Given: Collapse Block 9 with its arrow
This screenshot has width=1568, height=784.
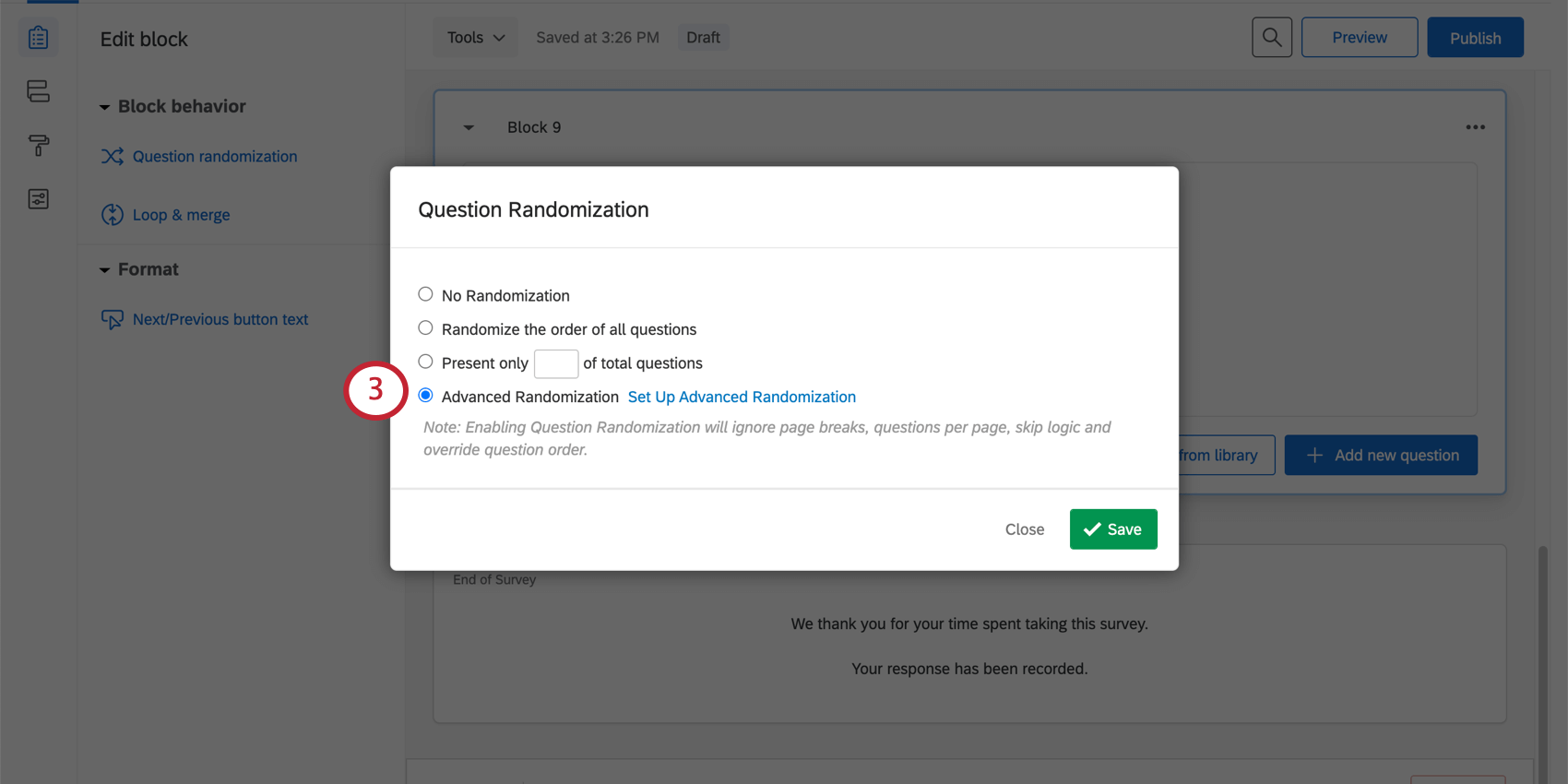Looking at the screenshot, I should coord(469,127).
